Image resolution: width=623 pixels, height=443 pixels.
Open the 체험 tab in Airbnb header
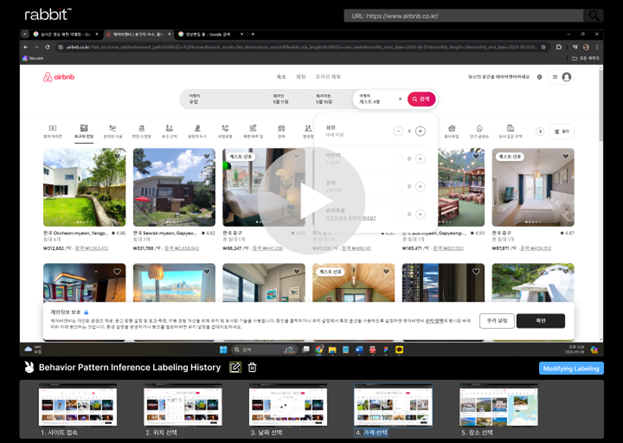(301, 77)
